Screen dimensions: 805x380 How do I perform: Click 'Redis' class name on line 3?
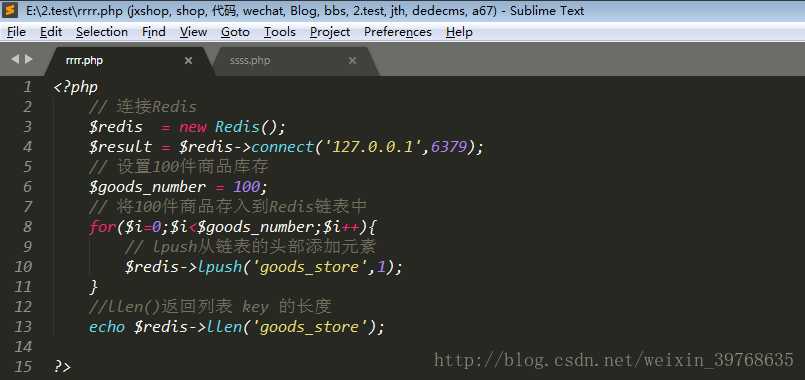coord(237,127)
